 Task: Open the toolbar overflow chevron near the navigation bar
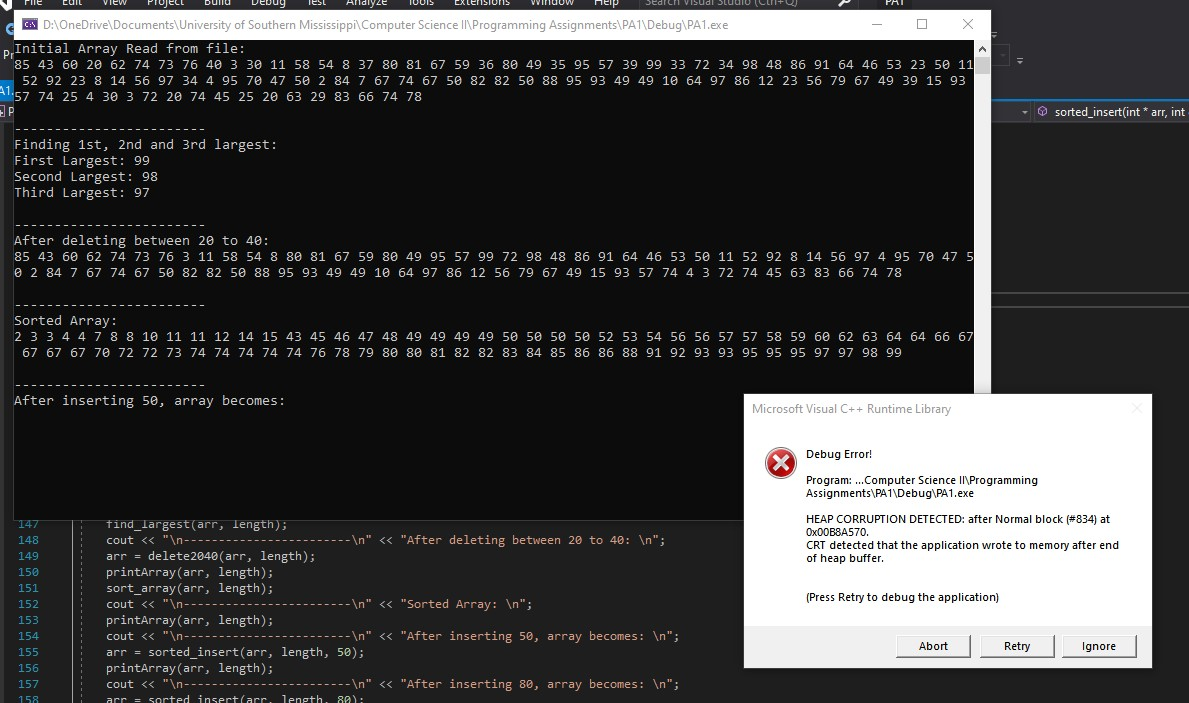[1019, 60]
